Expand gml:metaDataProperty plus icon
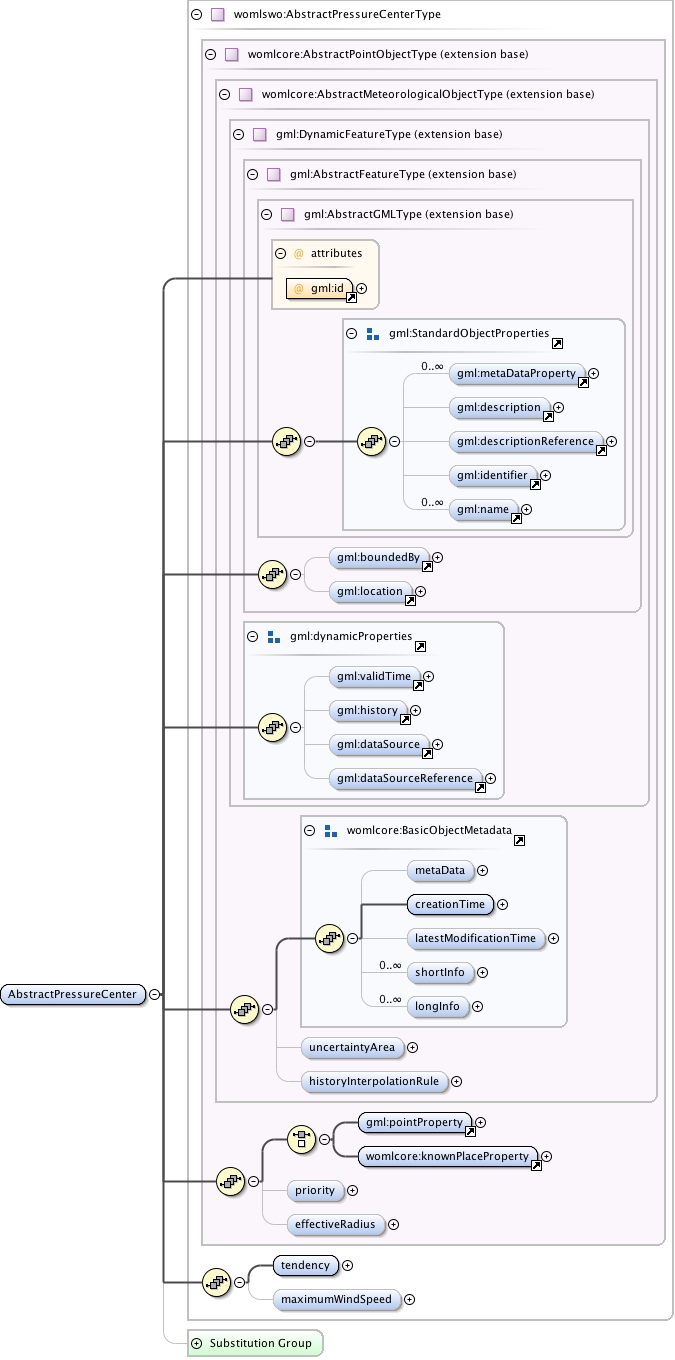Image resolution: width=675 pixels, height=1360 pixels. pos(594,373)
